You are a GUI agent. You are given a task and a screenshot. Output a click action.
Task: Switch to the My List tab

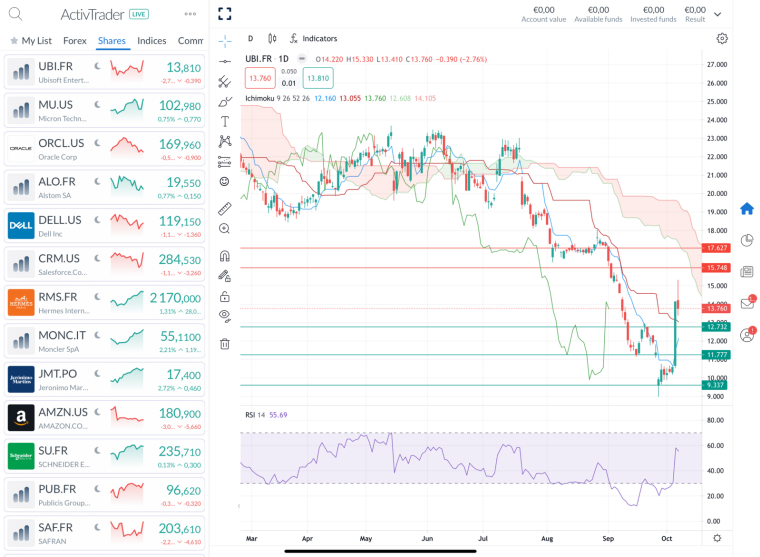click(31, 41)
